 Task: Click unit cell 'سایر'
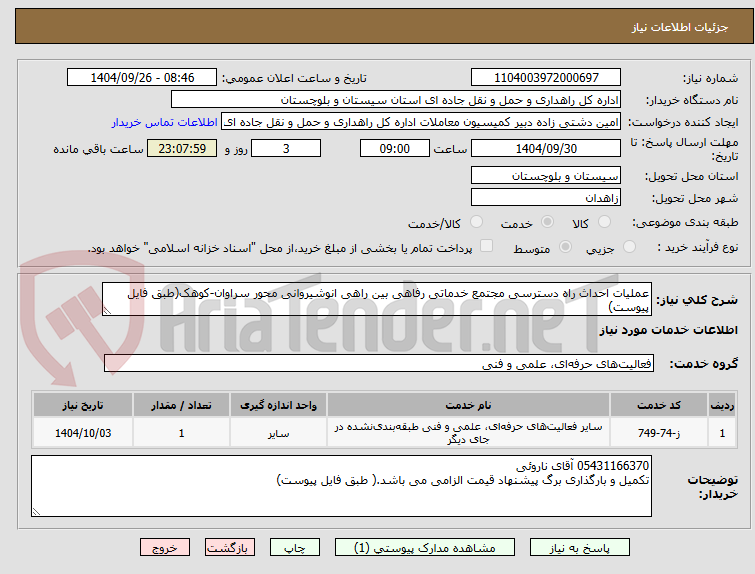click(278, 433)
